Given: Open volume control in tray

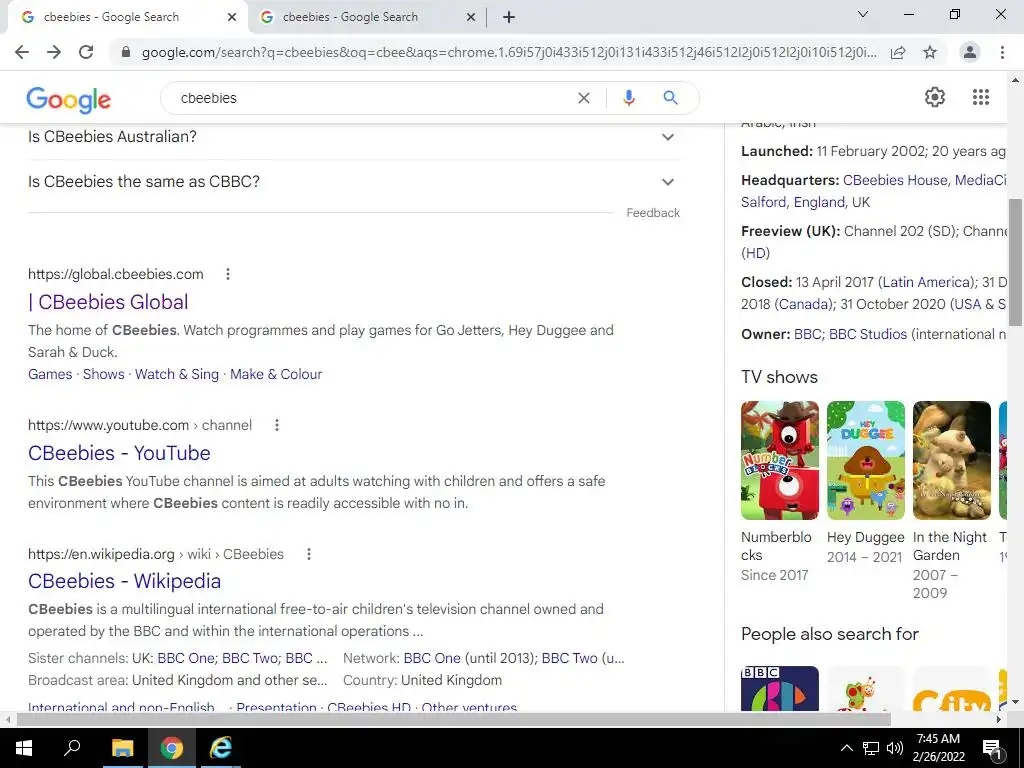Looking at the screenshot, I should click(x=895, y=748).
